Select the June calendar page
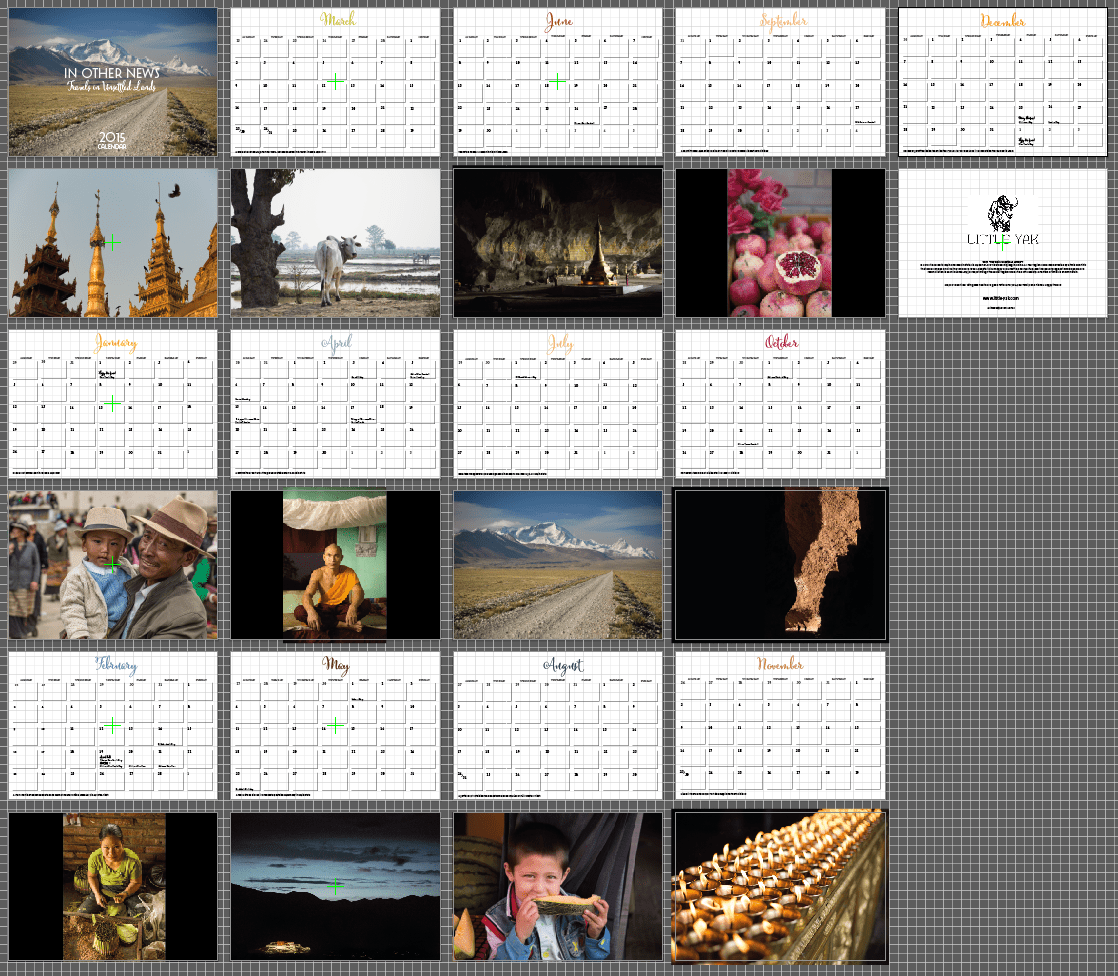Screen dimensions: 1118x976 (x=557, y=81)
